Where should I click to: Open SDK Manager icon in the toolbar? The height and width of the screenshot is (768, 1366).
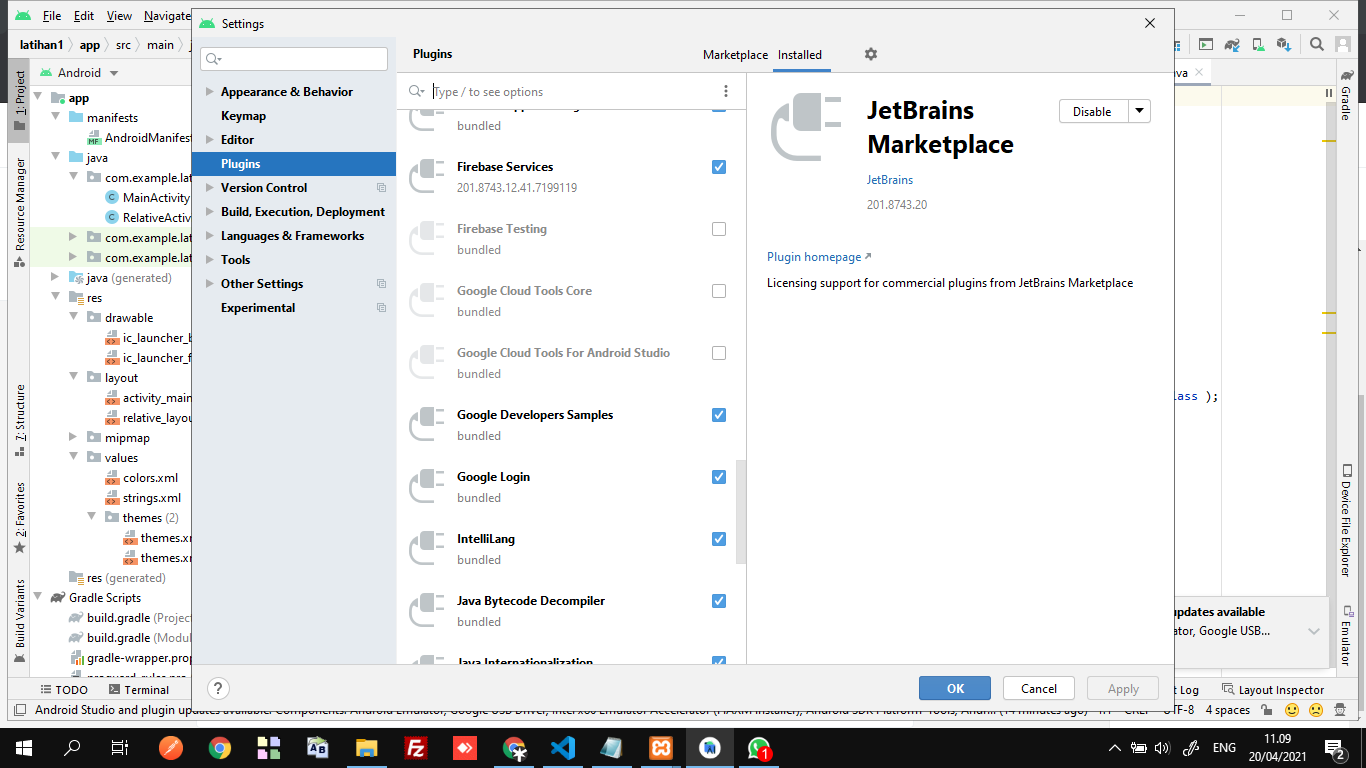[1285, 44]
